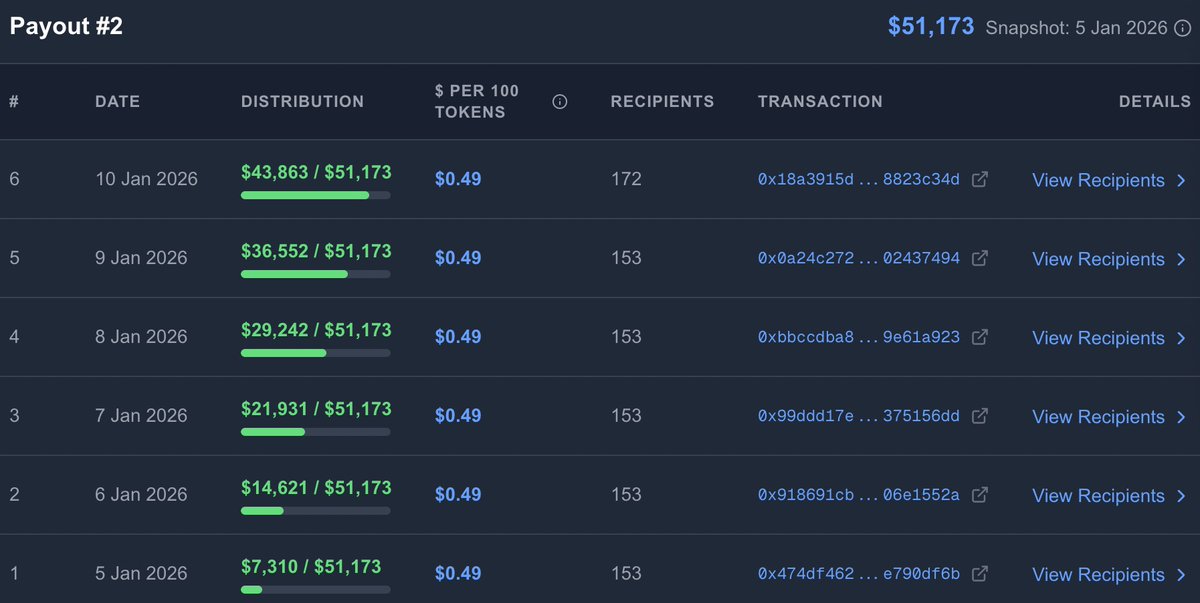View Recipients for 7 Jan 2026 row

click(x=1110, y=417)
